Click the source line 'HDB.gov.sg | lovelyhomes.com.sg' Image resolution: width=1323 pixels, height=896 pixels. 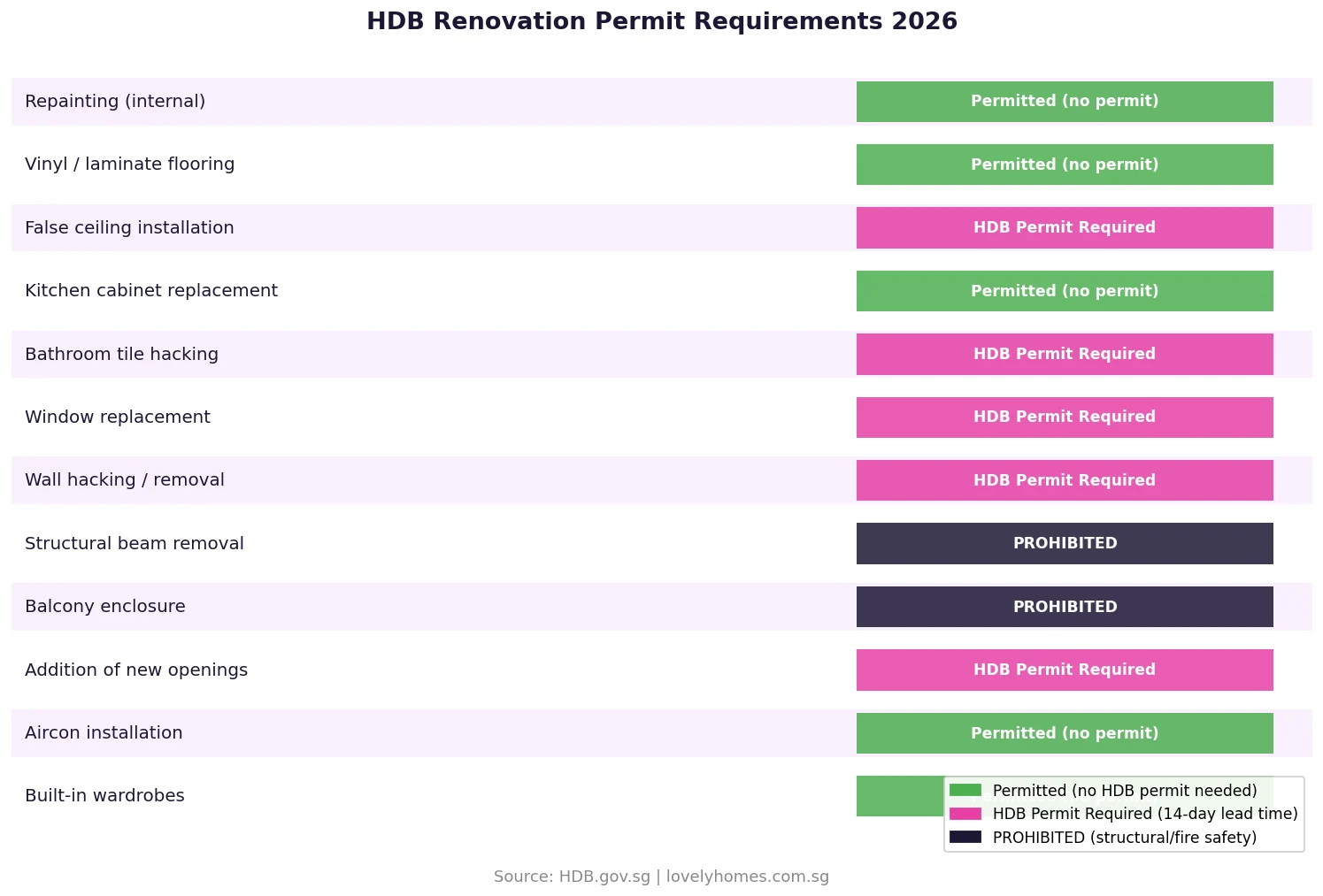click(694, 877)
